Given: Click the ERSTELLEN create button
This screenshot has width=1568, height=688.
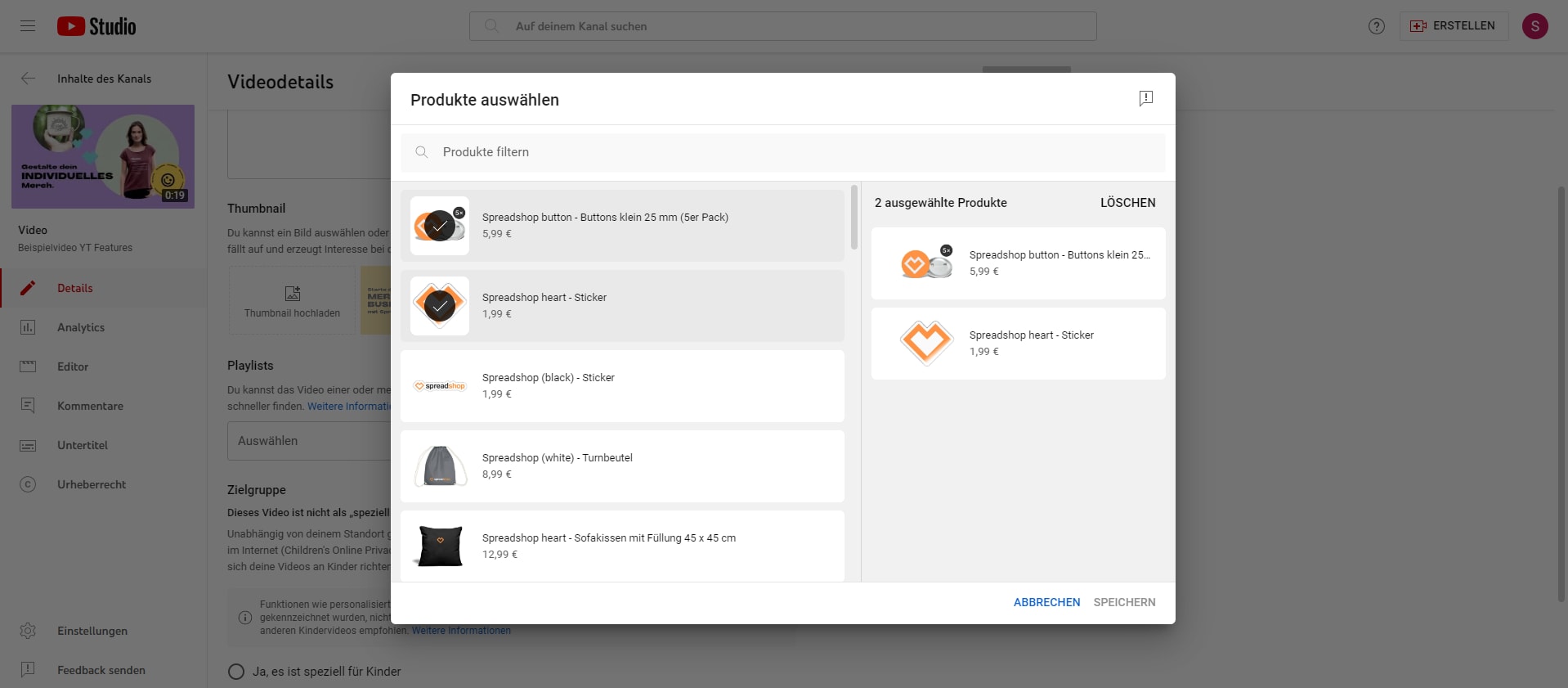Looking at the screenshot, I should click(1454, 26).
